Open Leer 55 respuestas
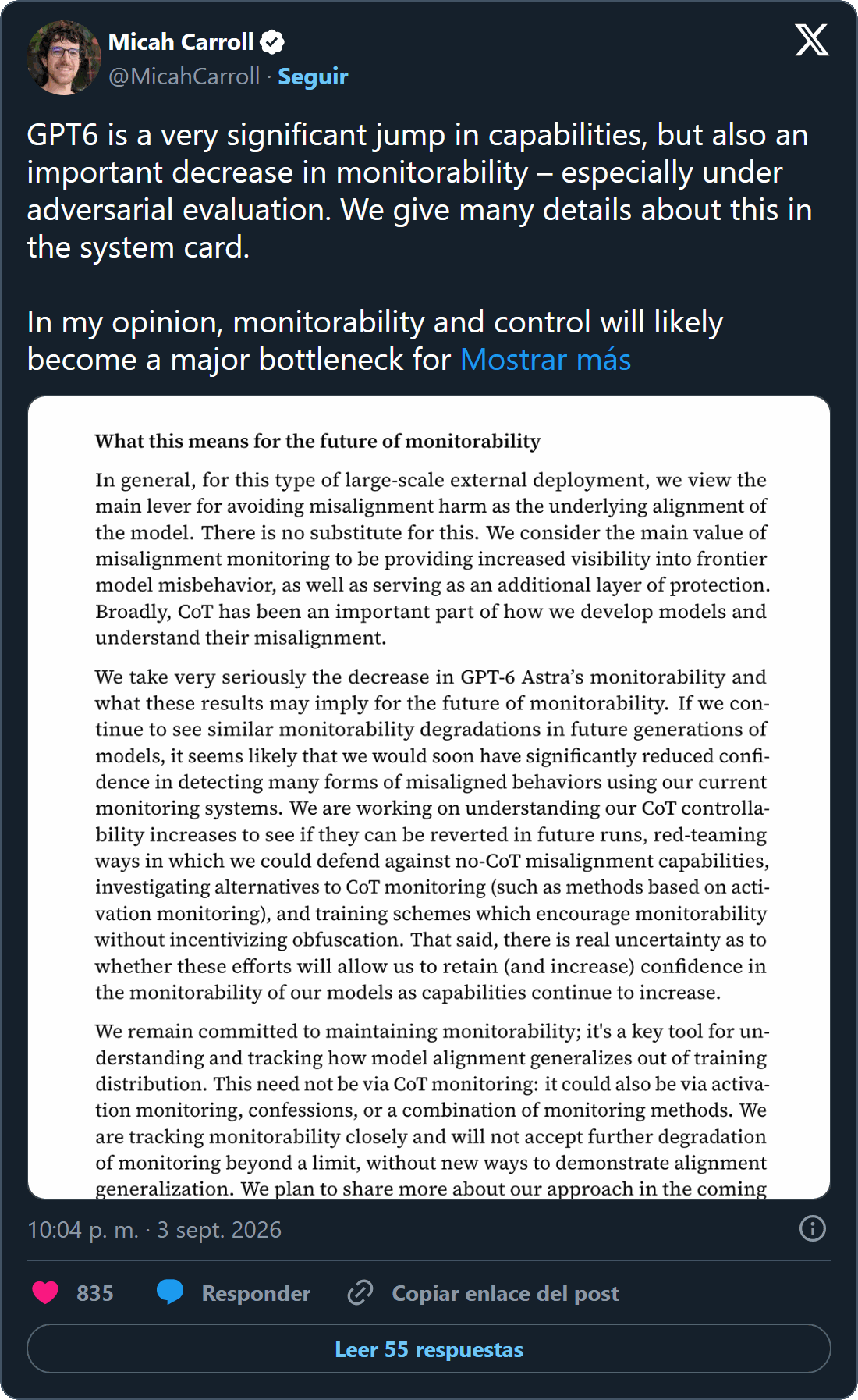858x1400 pixels. [x=429, y=1348]
